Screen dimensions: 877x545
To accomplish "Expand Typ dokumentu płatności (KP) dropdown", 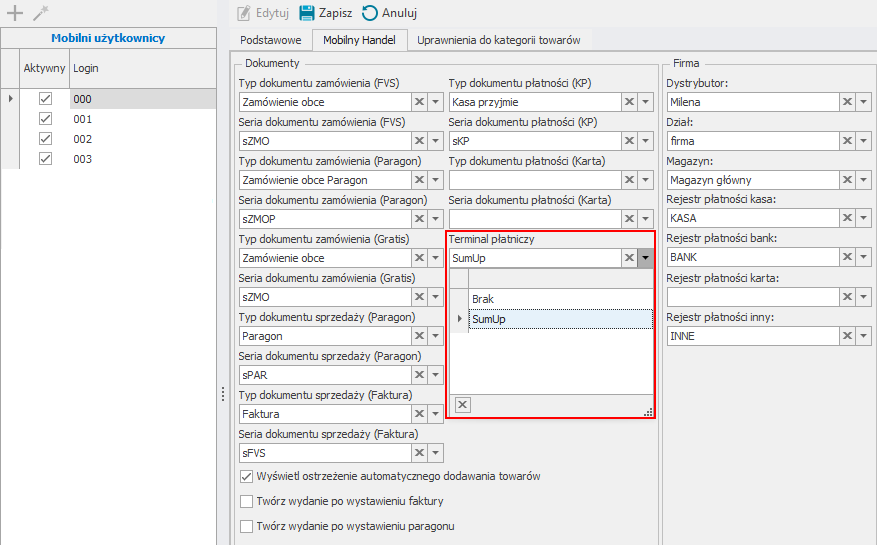I will pyautogui.click(x=646, y=102).
